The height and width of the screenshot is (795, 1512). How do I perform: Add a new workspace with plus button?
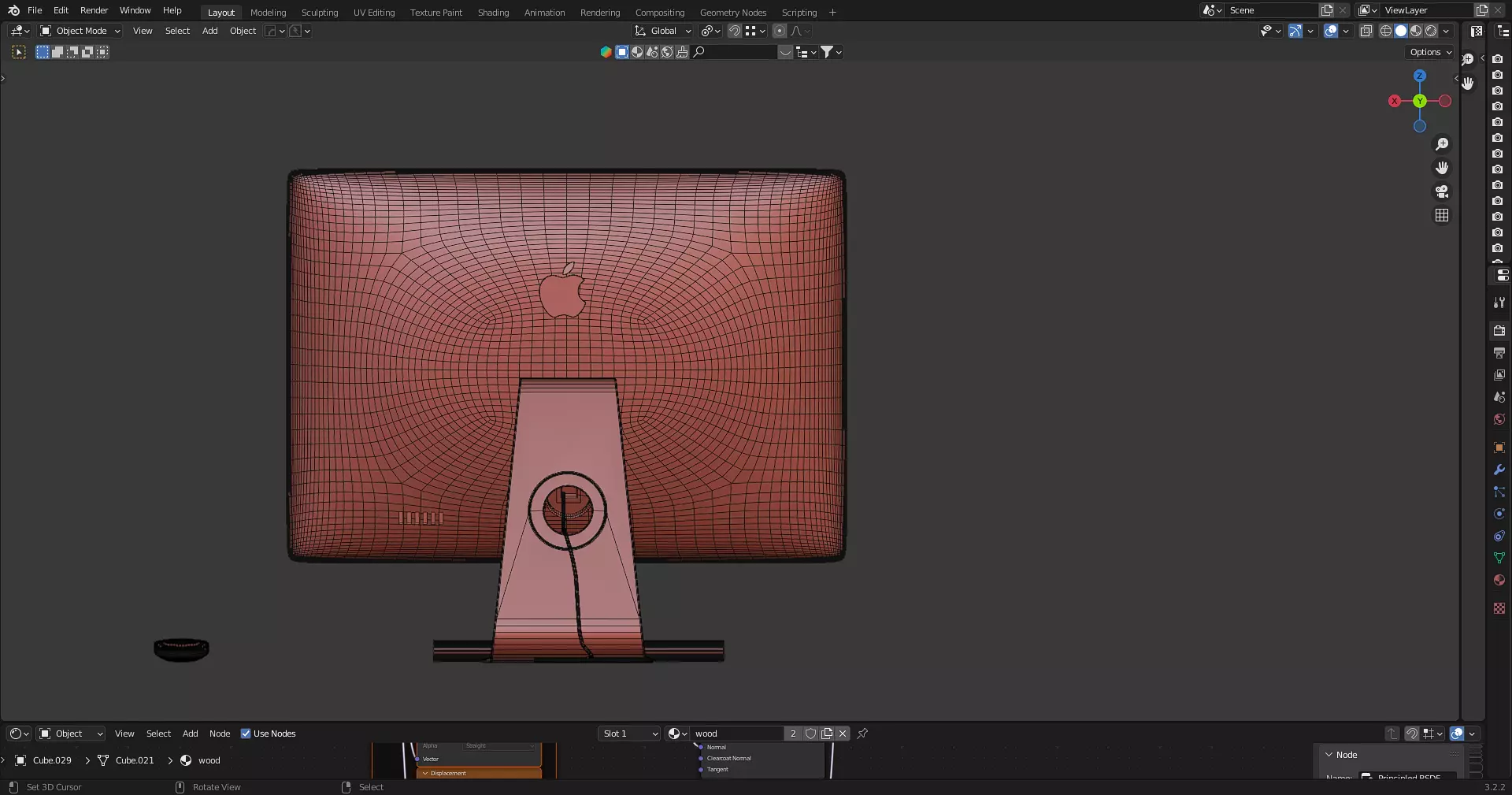(x=832, y=13)
